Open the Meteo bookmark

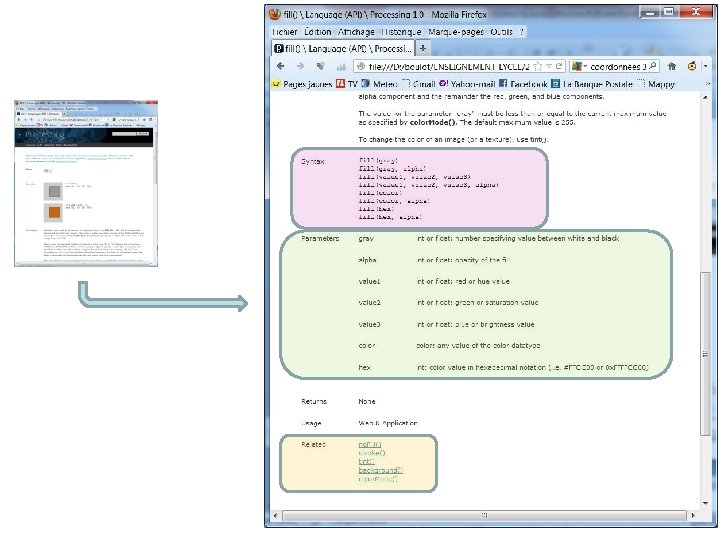pyautogui.click(x=379, y=84)
